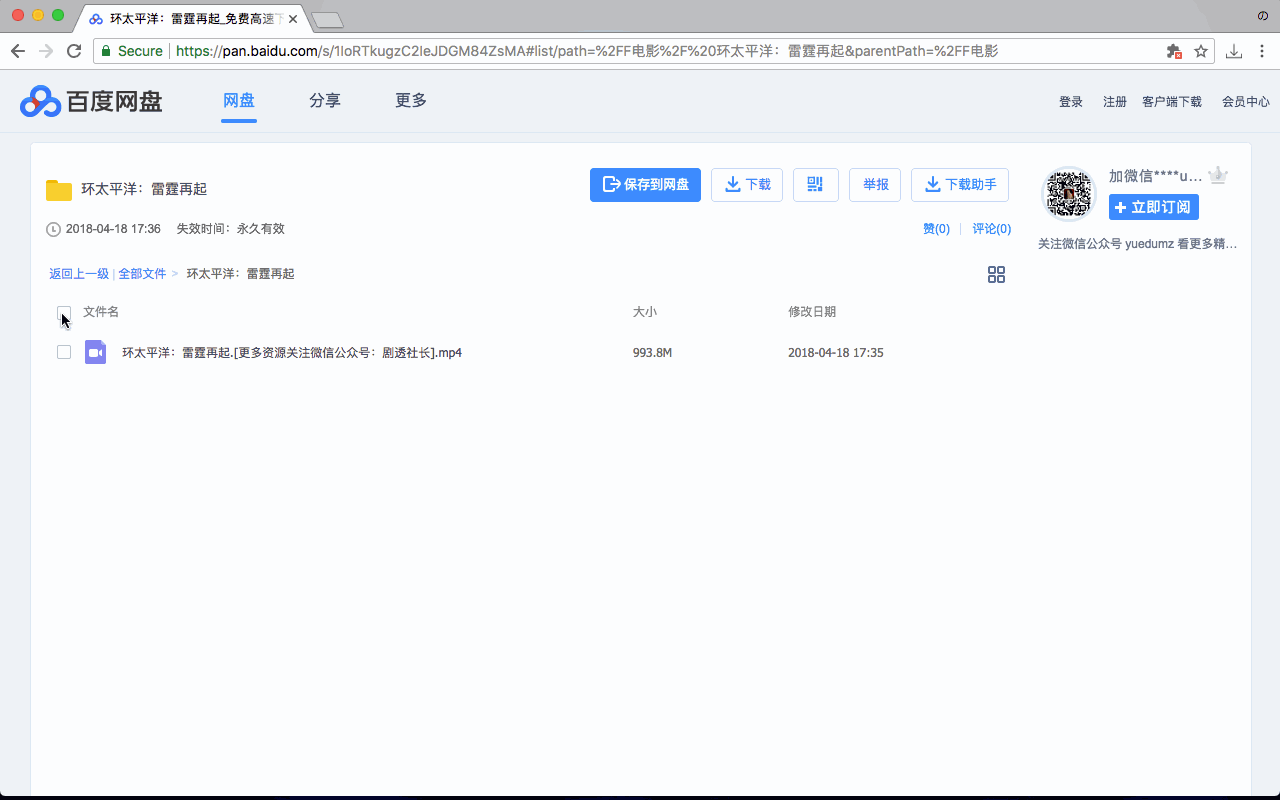This screenshot has height=800, width=1280.
Task: Click the folder icon beside 环太平洋：雷霆再起
Action: (x=58, y=188)
